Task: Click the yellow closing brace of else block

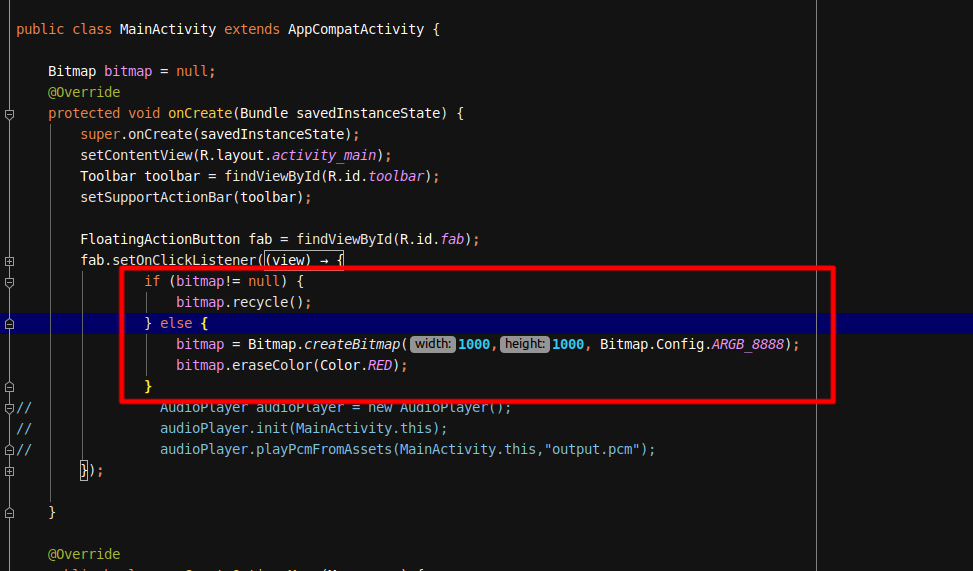Action: 148,387
